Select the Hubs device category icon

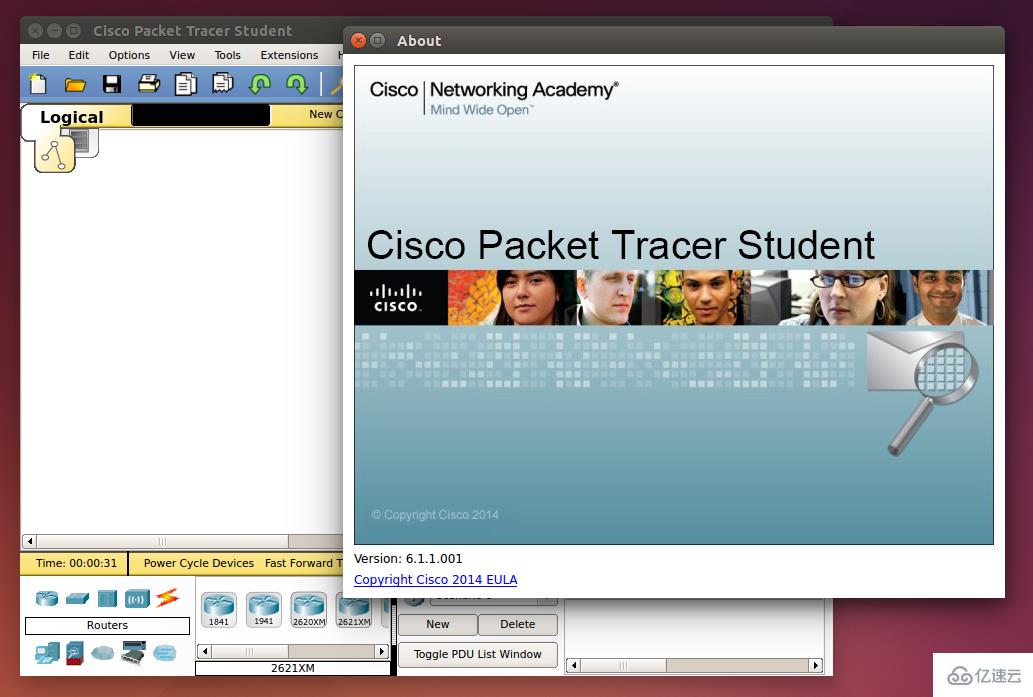(107, 598)
